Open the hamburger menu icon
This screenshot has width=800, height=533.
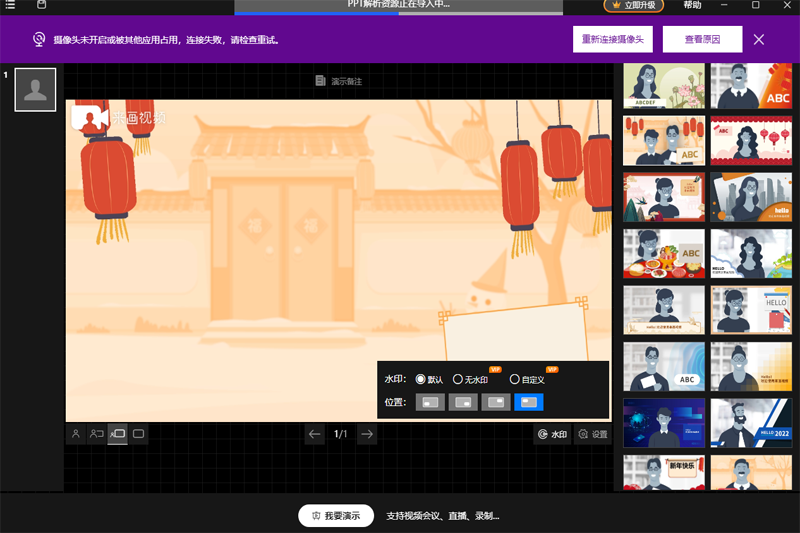coord(10,5)
